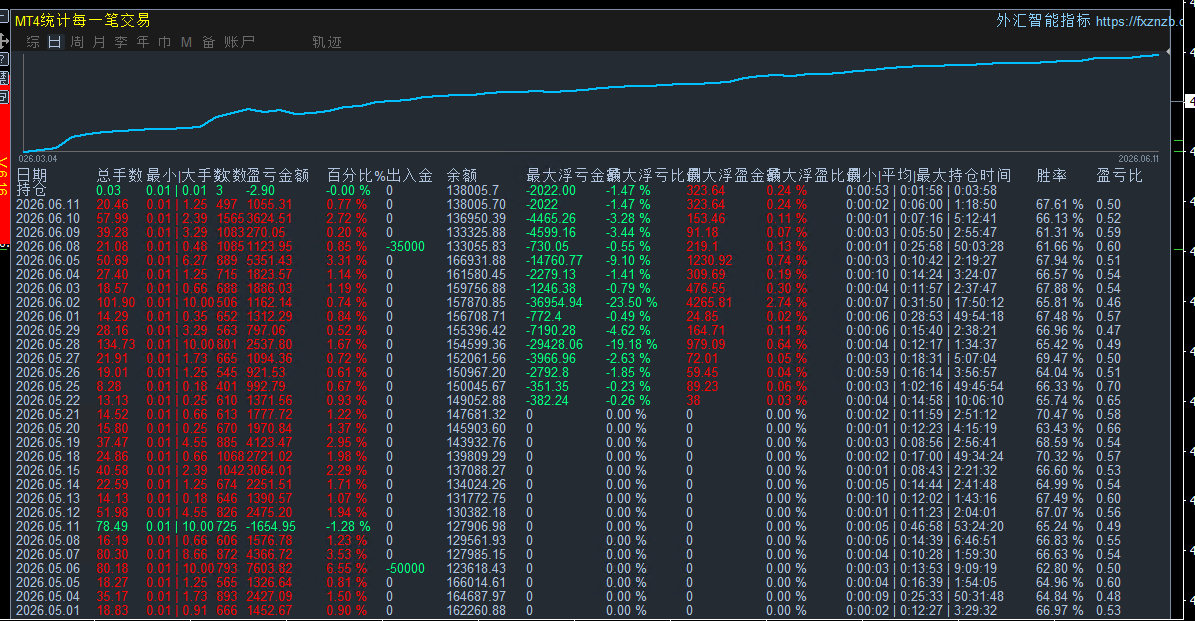The image size is (1195, 621).
Task: Open the 备 tab
Action: pos(209,42)
